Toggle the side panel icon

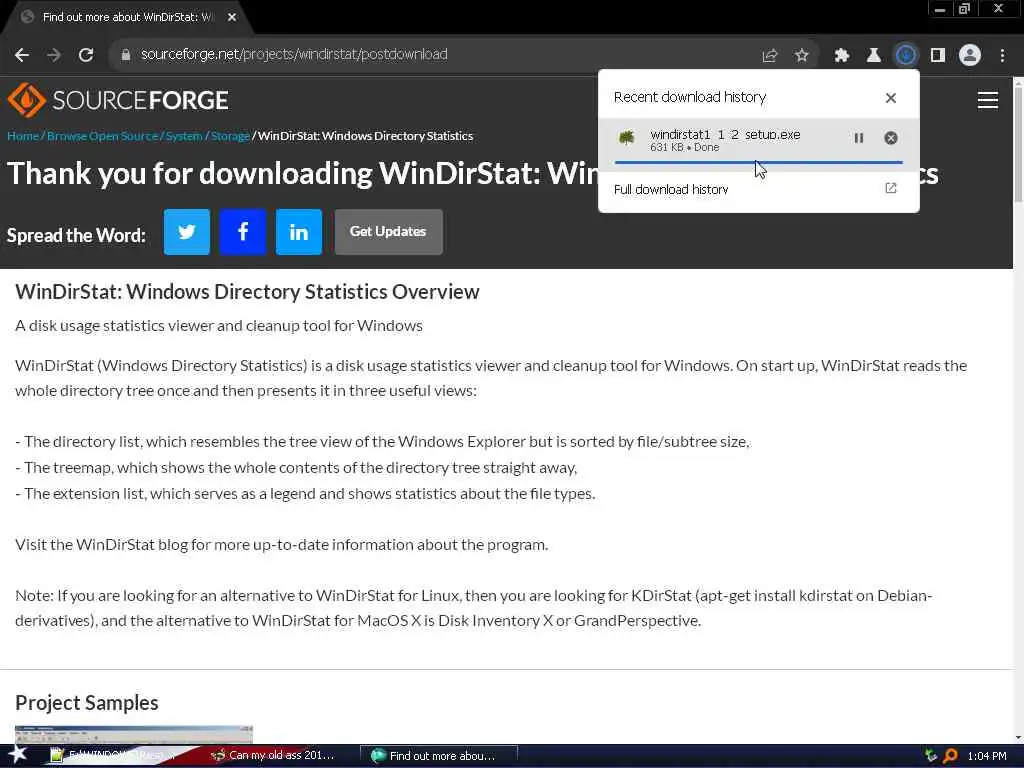coord(938,56)
